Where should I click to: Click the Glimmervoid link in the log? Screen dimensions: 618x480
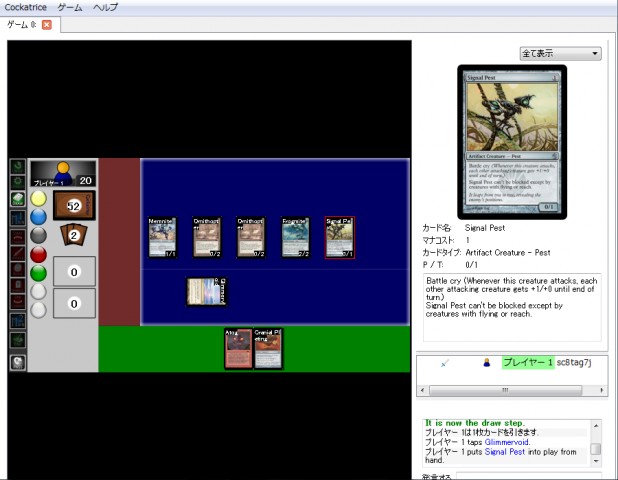tap(506, 442)
